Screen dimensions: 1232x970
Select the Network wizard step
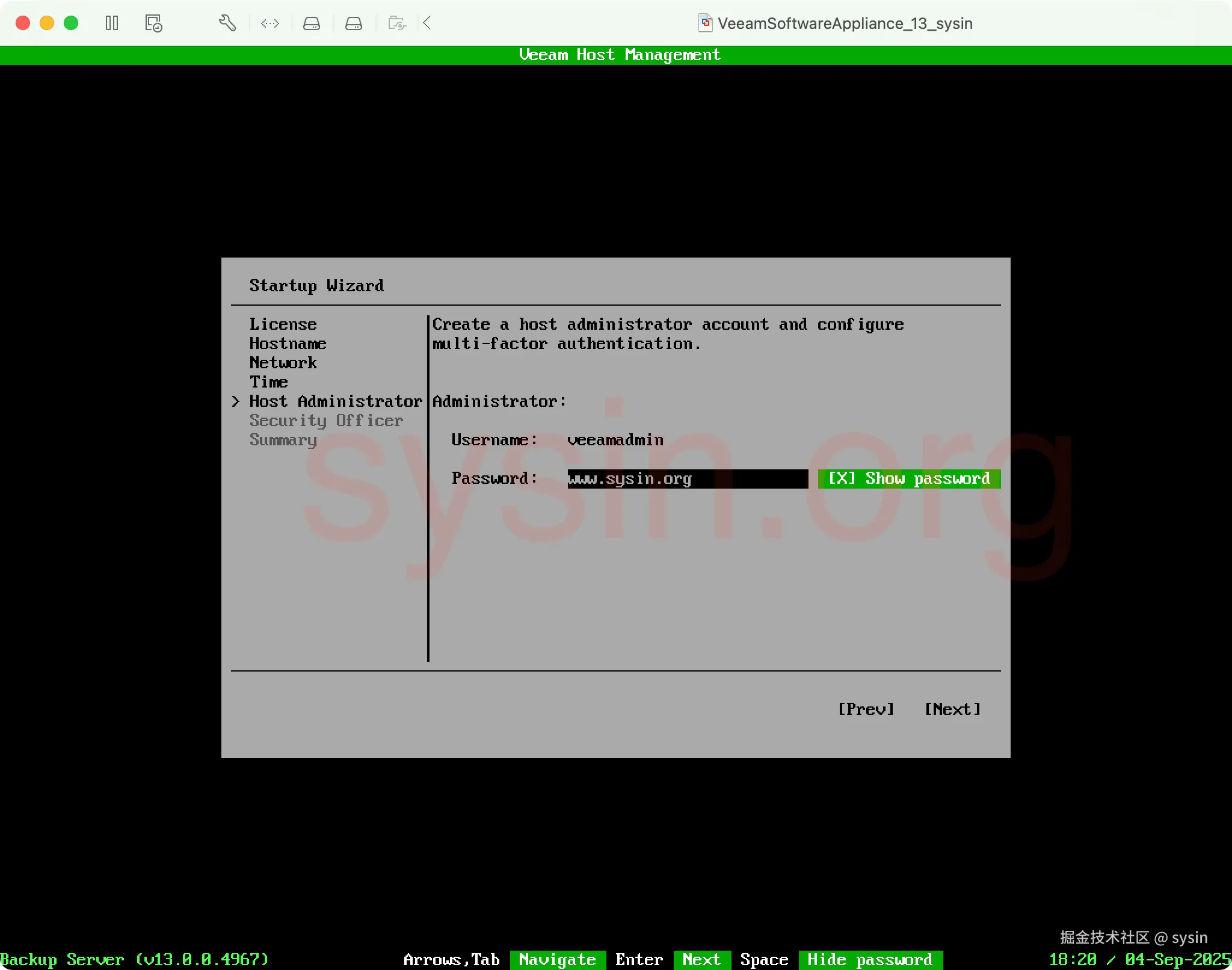point(283,362)
